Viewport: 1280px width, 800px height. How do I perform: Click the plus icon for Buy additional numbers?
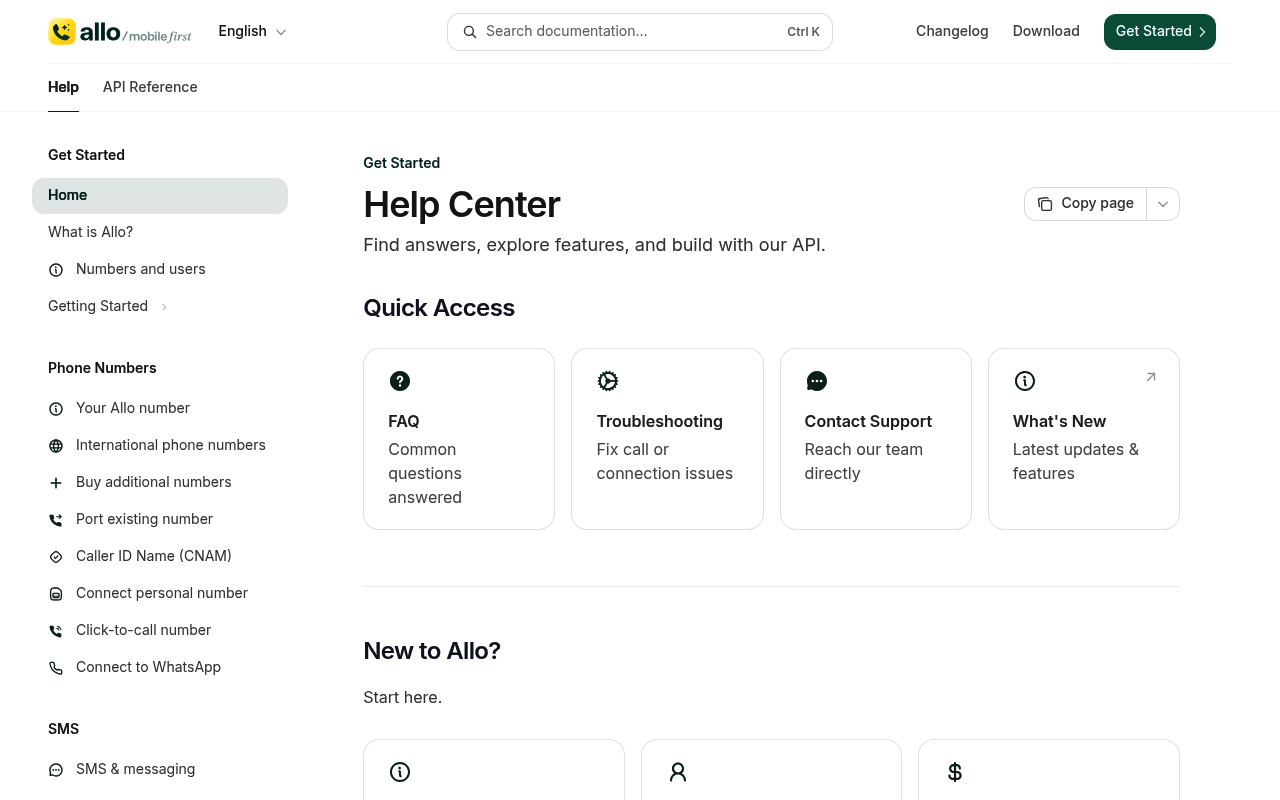[x=56, y=483]
